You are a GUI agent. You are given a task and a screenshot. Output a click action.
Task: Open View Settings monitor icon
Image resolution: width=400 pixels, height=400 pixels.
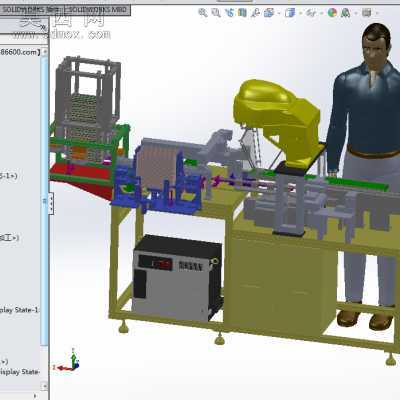pos(366,13)
